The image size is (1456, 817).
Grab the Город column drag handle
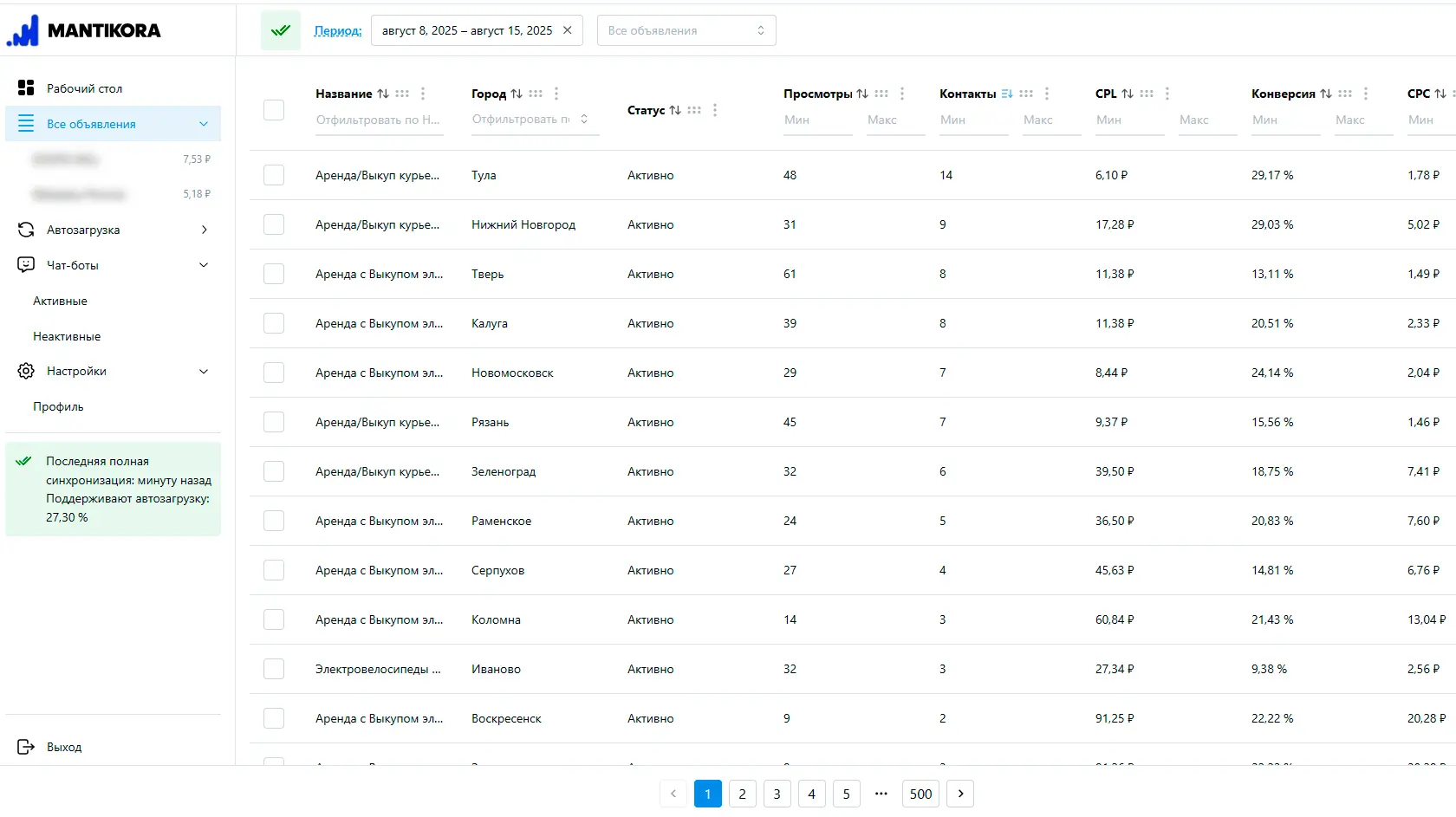(x=536, y=94)
